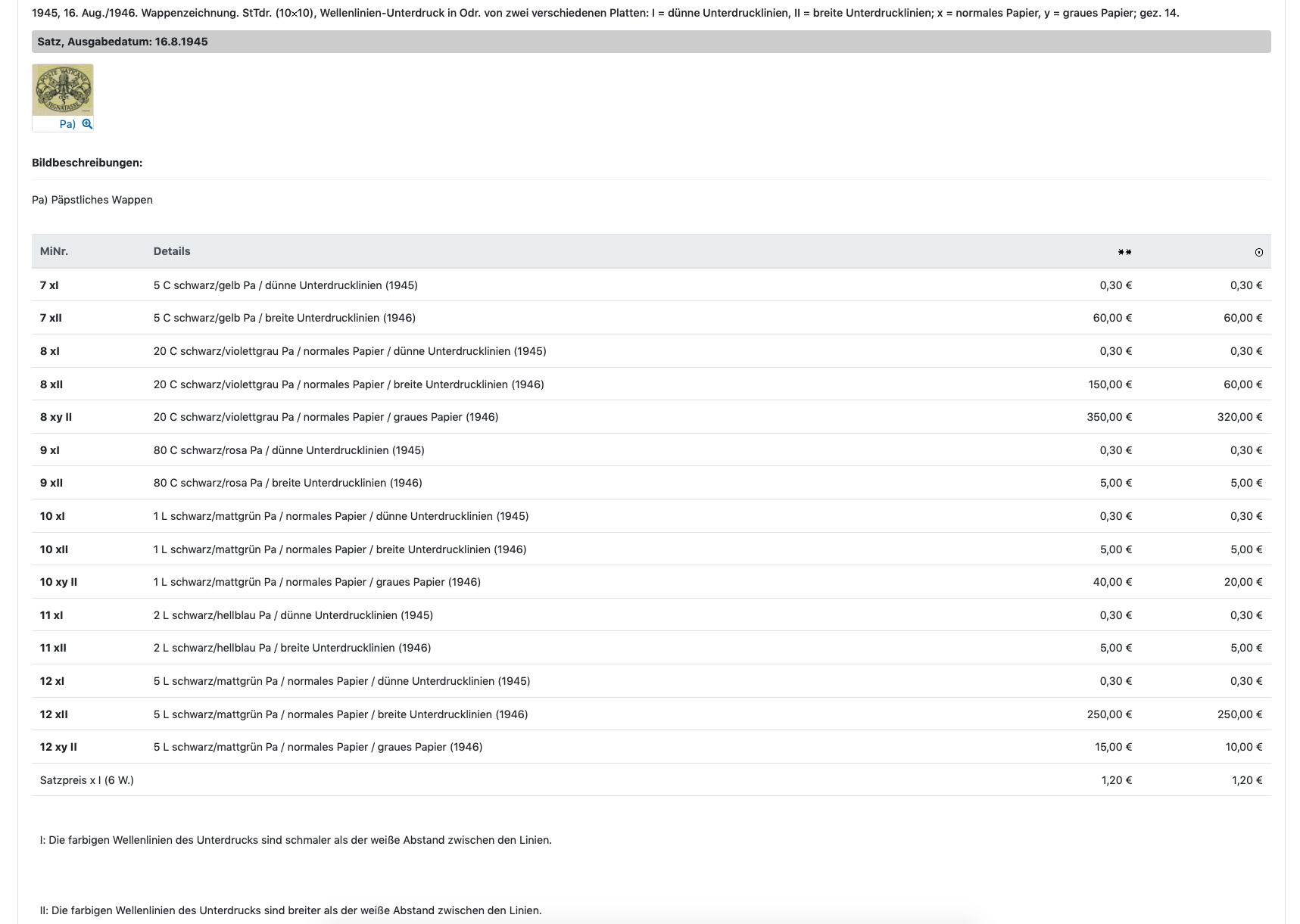Click the Pa) Päpstliches Wappen description text
The width and height of the screenshot is (1300, 924).
tap(92, 200)
